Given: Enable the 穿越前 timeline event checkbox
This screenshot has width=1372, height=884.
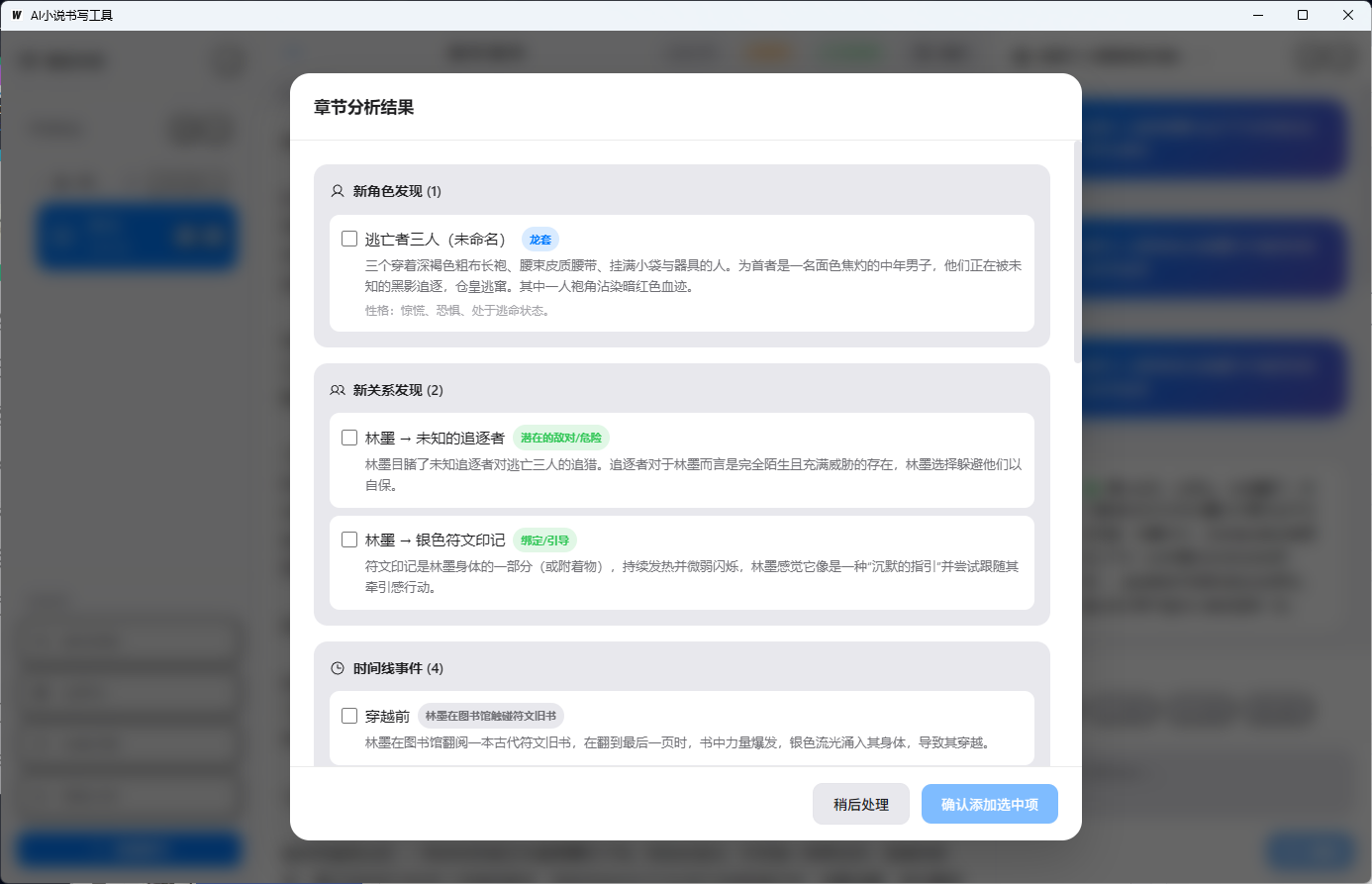Looking at the screenshot, I should pos(349,716).
